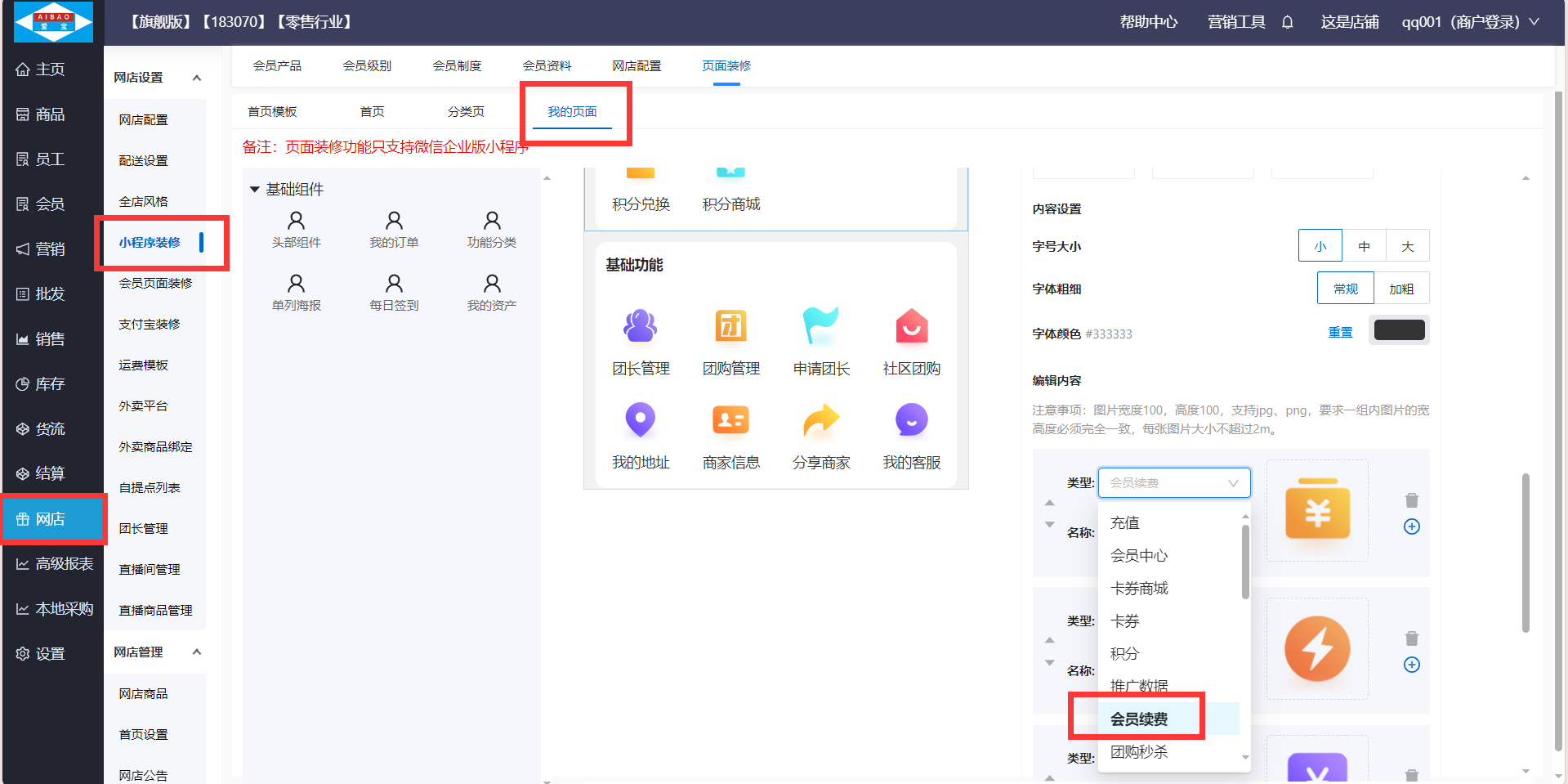Open the 会员产品 tab

(277, 66)
